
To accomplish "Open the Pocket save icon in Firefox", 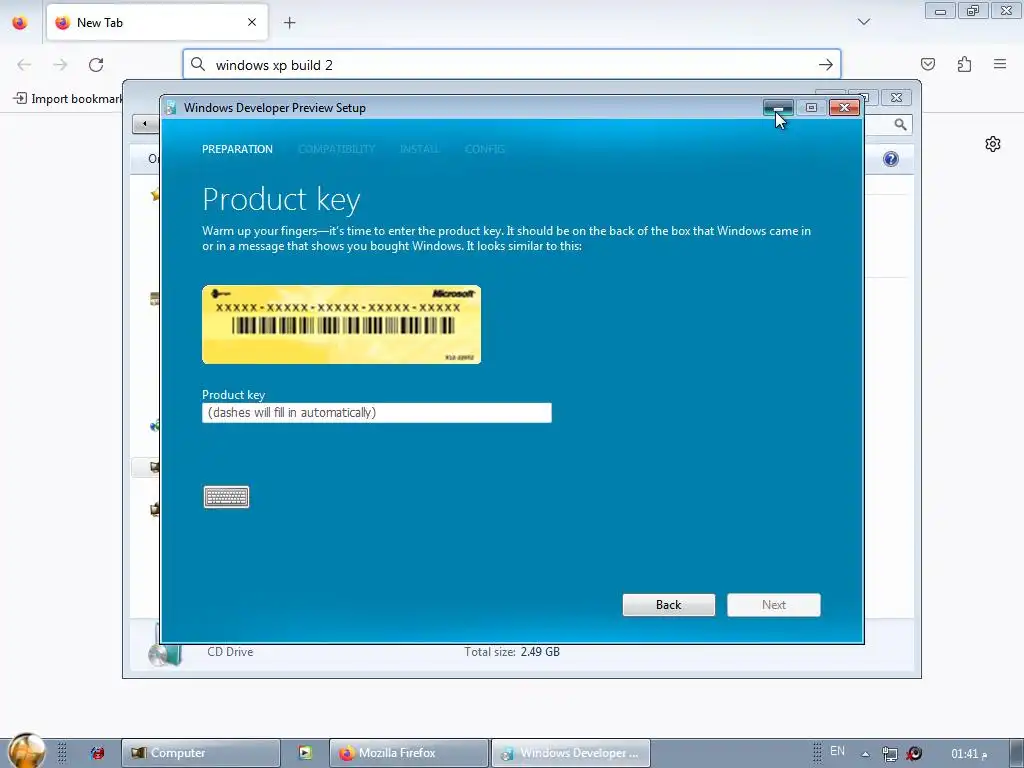I will 928,64.
